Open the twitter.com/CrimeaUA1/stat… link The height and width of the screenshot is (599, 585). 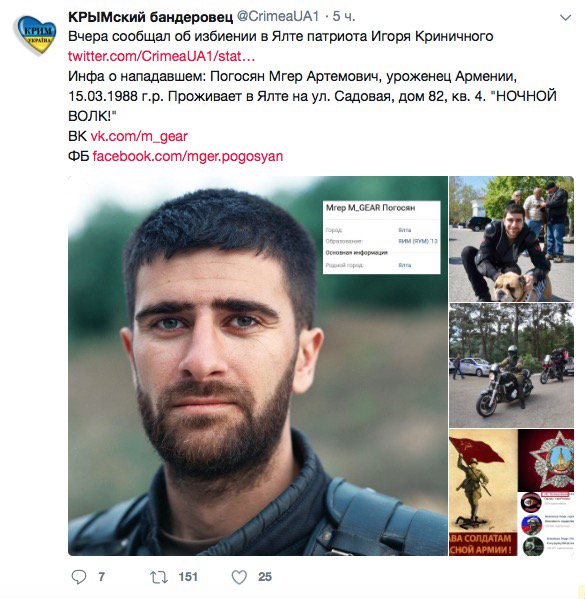coord(161,56)
